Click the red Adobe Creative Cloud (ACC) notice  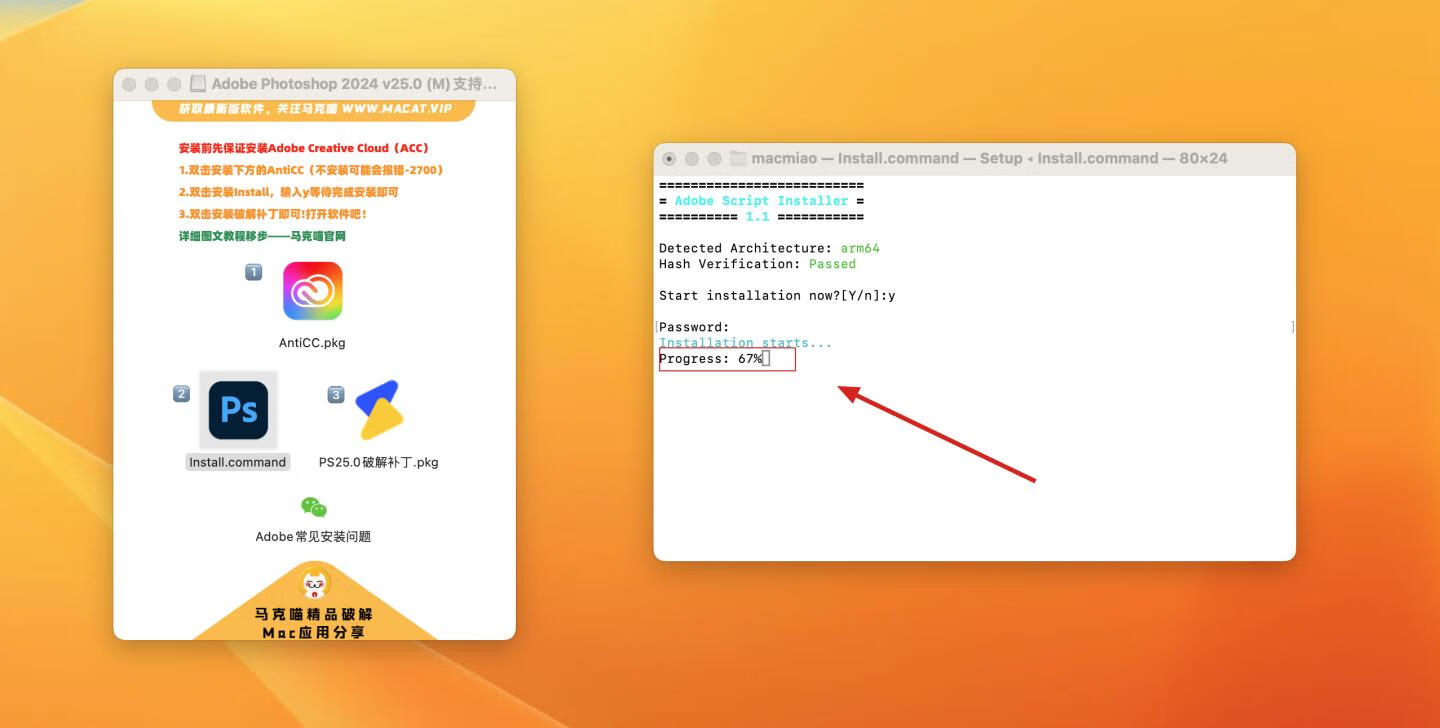click(304, 148)
